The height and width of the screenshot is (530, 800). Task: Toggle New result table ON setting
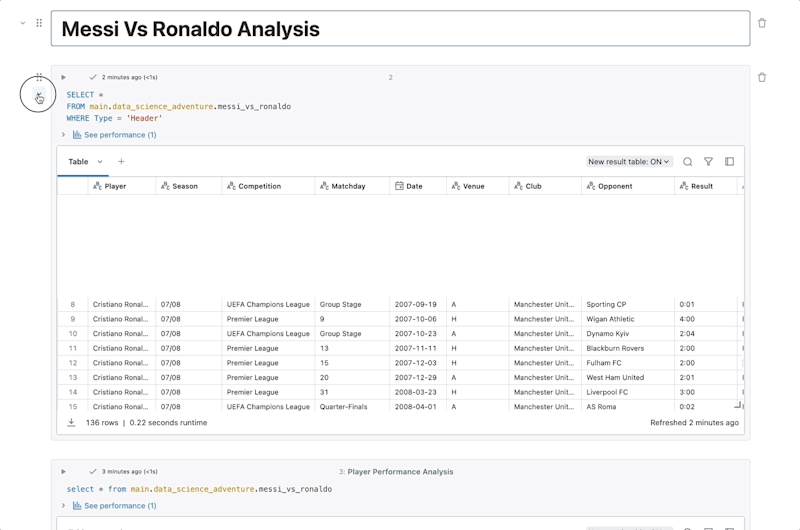click(x=630, y=161)
